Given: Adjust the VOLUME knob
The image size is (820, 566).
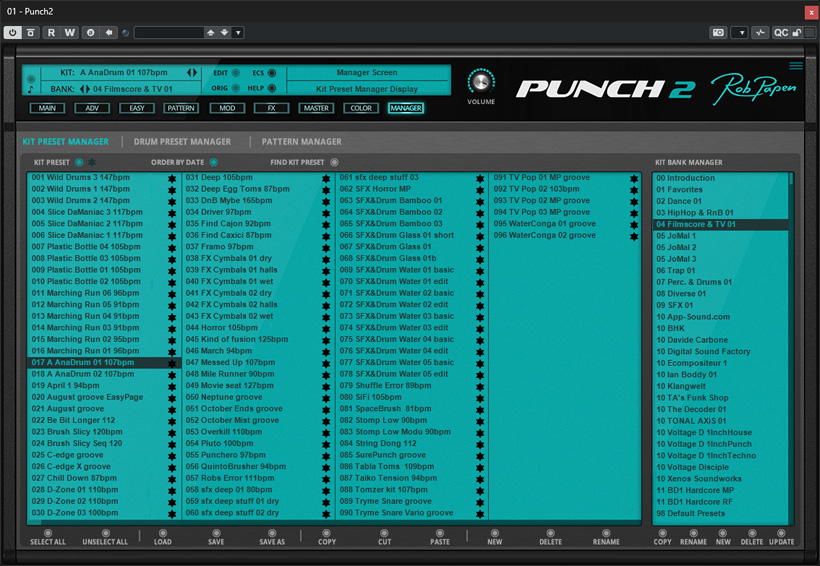Looking at the screenshot, I should coord(481,82).
